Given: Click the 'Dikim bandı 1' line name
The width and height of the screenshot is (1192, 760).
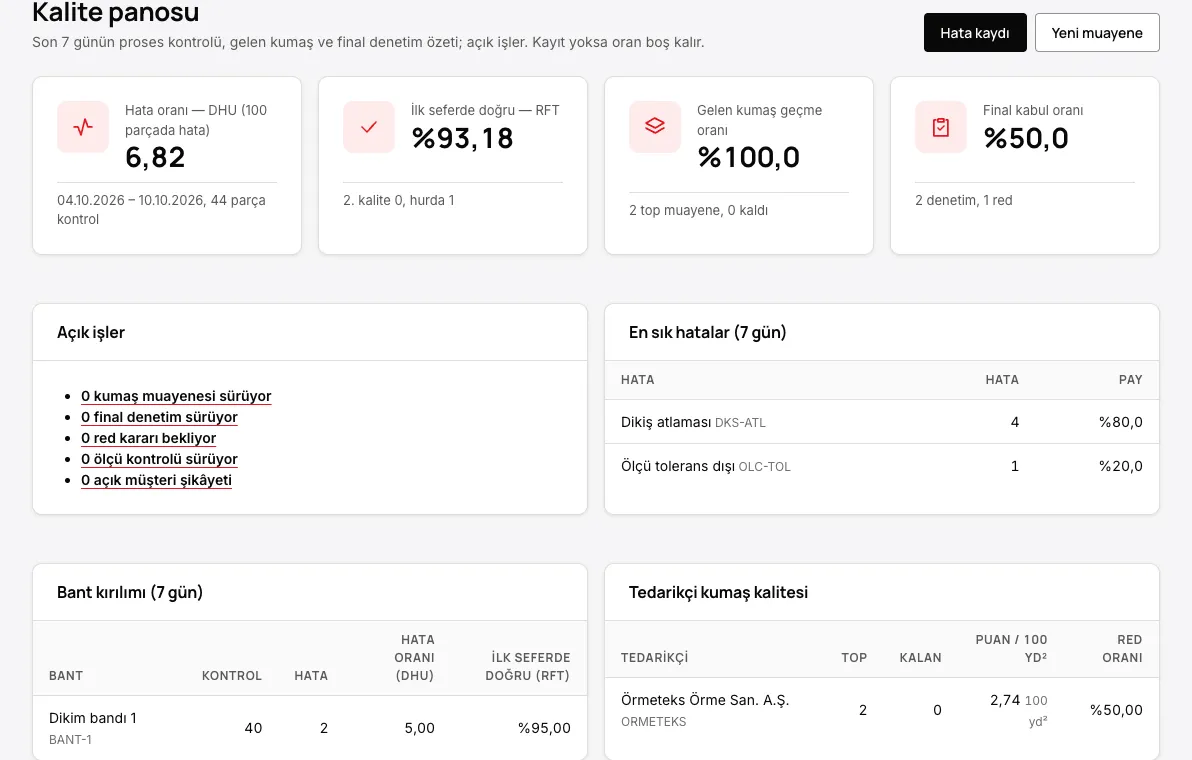Looking at the screenshot, I should [x=93, y=718].
